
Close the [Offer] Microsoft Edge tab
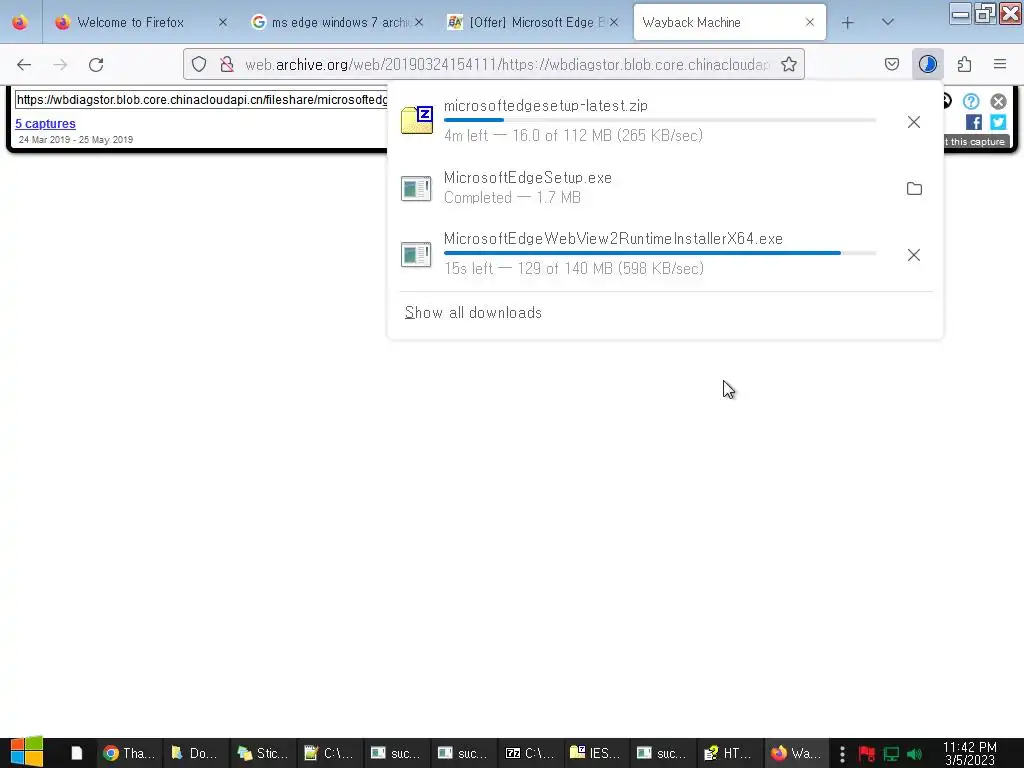(613, 22)
